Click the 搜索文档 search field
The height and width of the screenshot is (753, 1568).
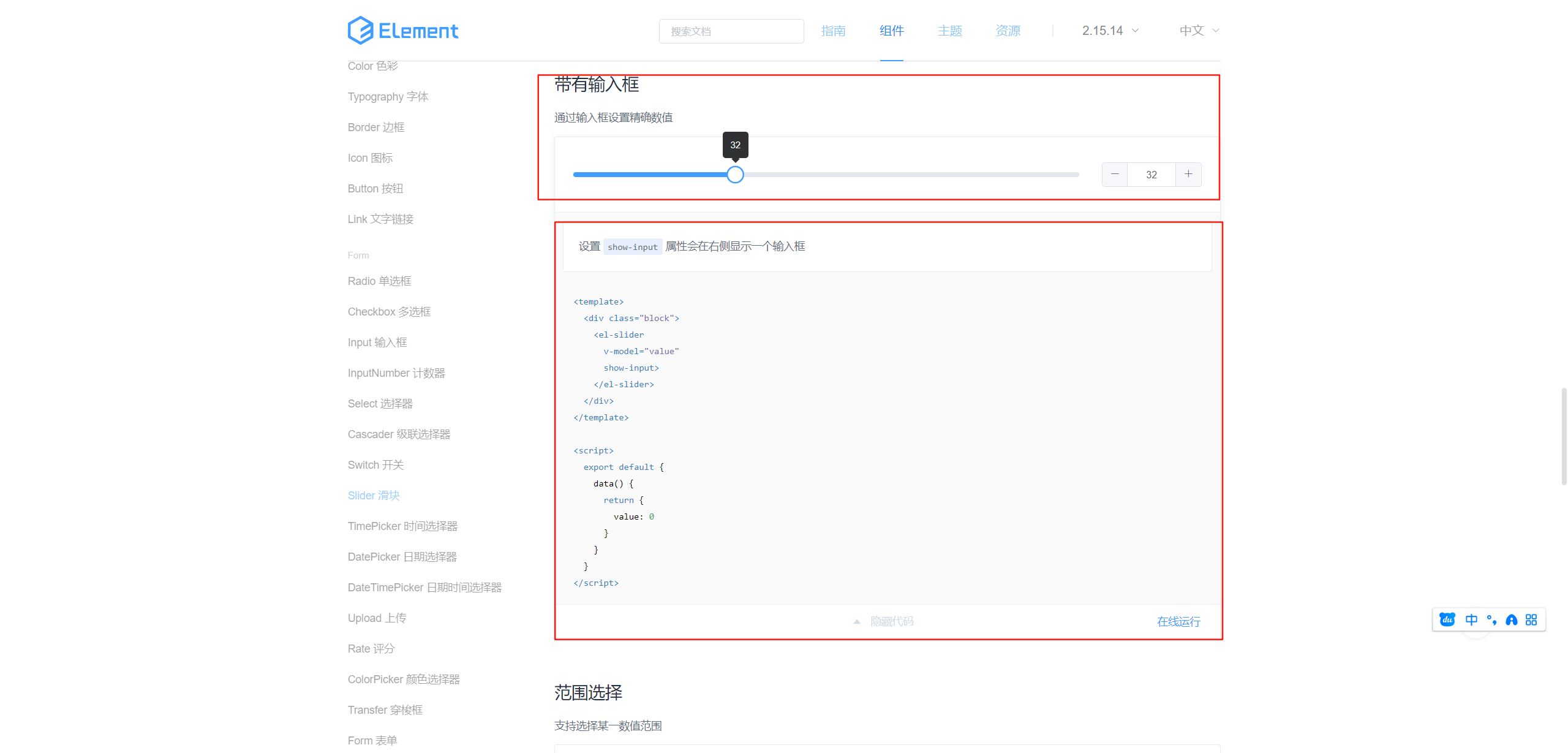click(731, 31)
